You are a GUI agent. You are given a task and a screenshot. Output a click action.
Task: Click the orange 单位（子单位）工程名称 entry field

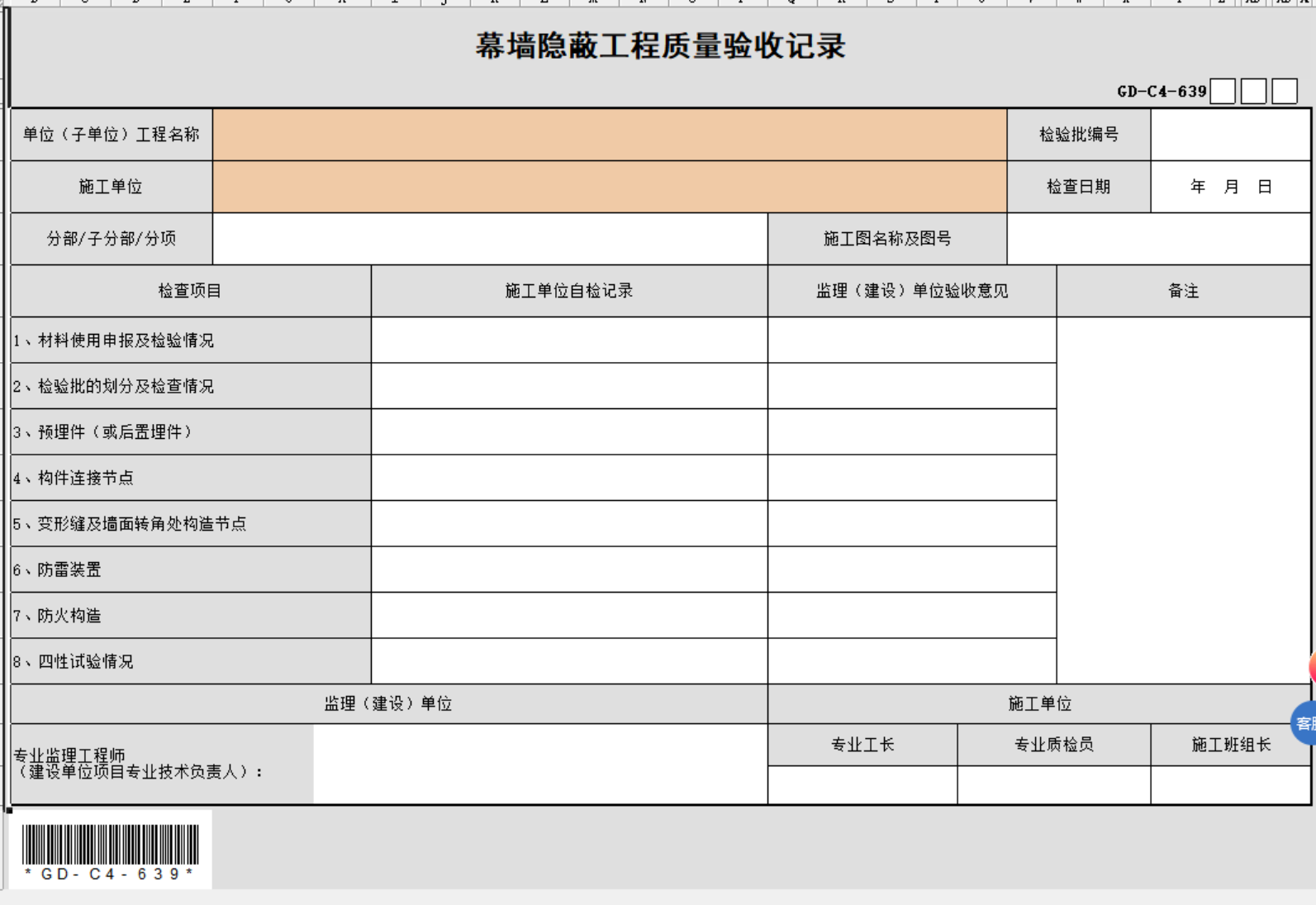point(609,135)
